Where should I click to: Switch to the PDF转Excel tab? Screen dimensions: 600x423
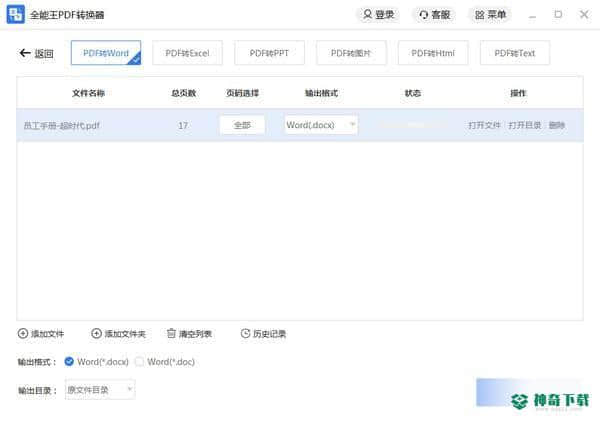[x=188, y=53]
